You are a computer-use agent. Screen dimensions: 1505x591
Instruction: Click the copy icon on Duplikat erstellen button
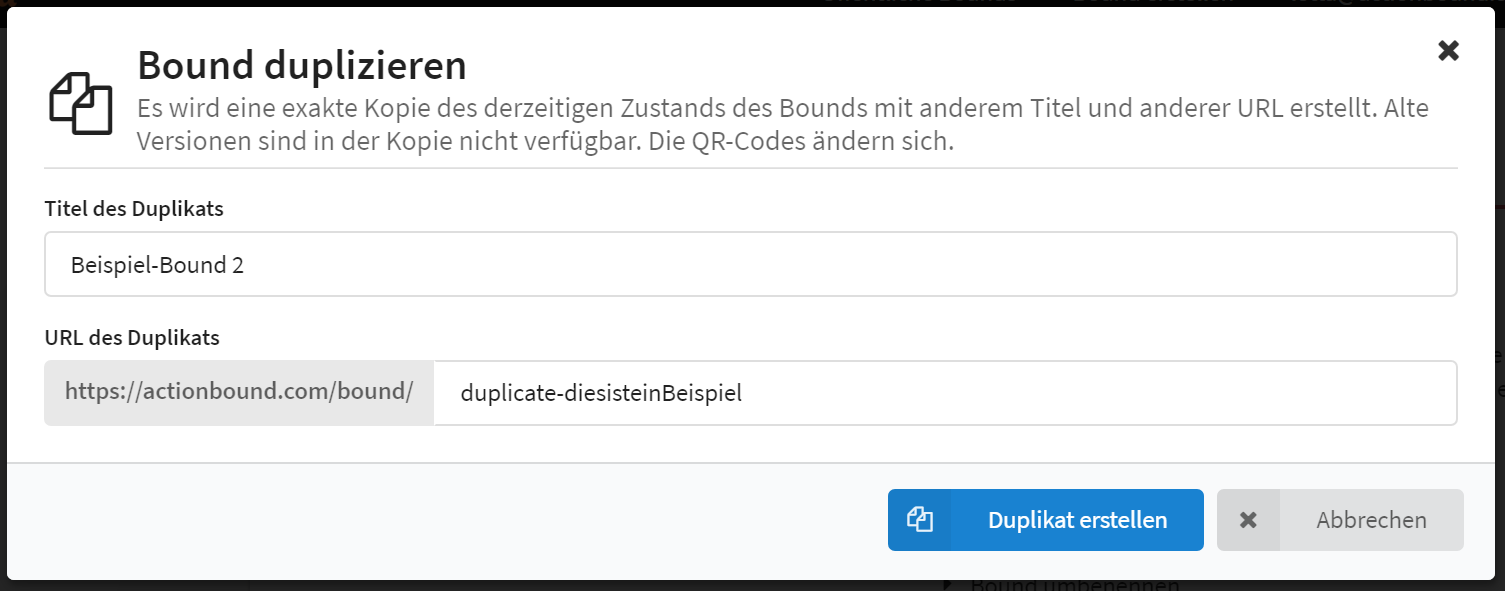point(919,519)
